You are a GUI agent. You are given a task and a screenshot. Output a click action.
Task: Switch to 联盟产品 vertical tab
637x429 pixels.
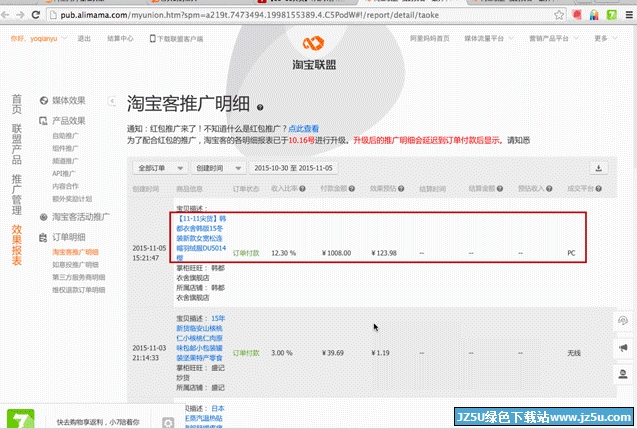17,144
